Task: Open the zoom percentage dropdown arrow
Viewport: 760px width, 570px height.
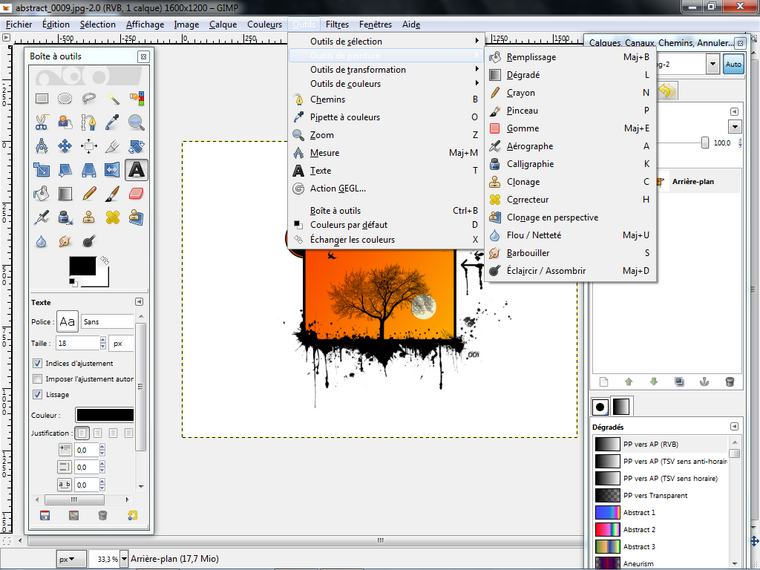Action: 125,559
